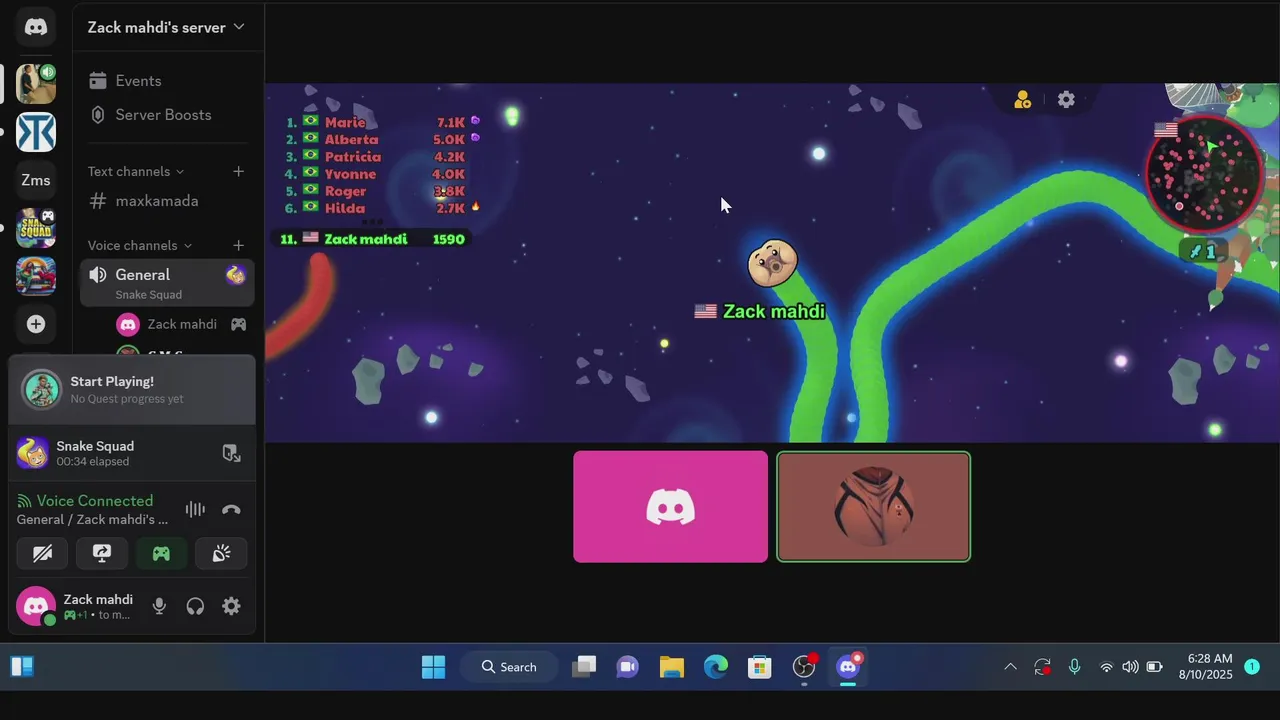
Task: Open the Zms server in sidebar
Action: [x=36, y=180]
